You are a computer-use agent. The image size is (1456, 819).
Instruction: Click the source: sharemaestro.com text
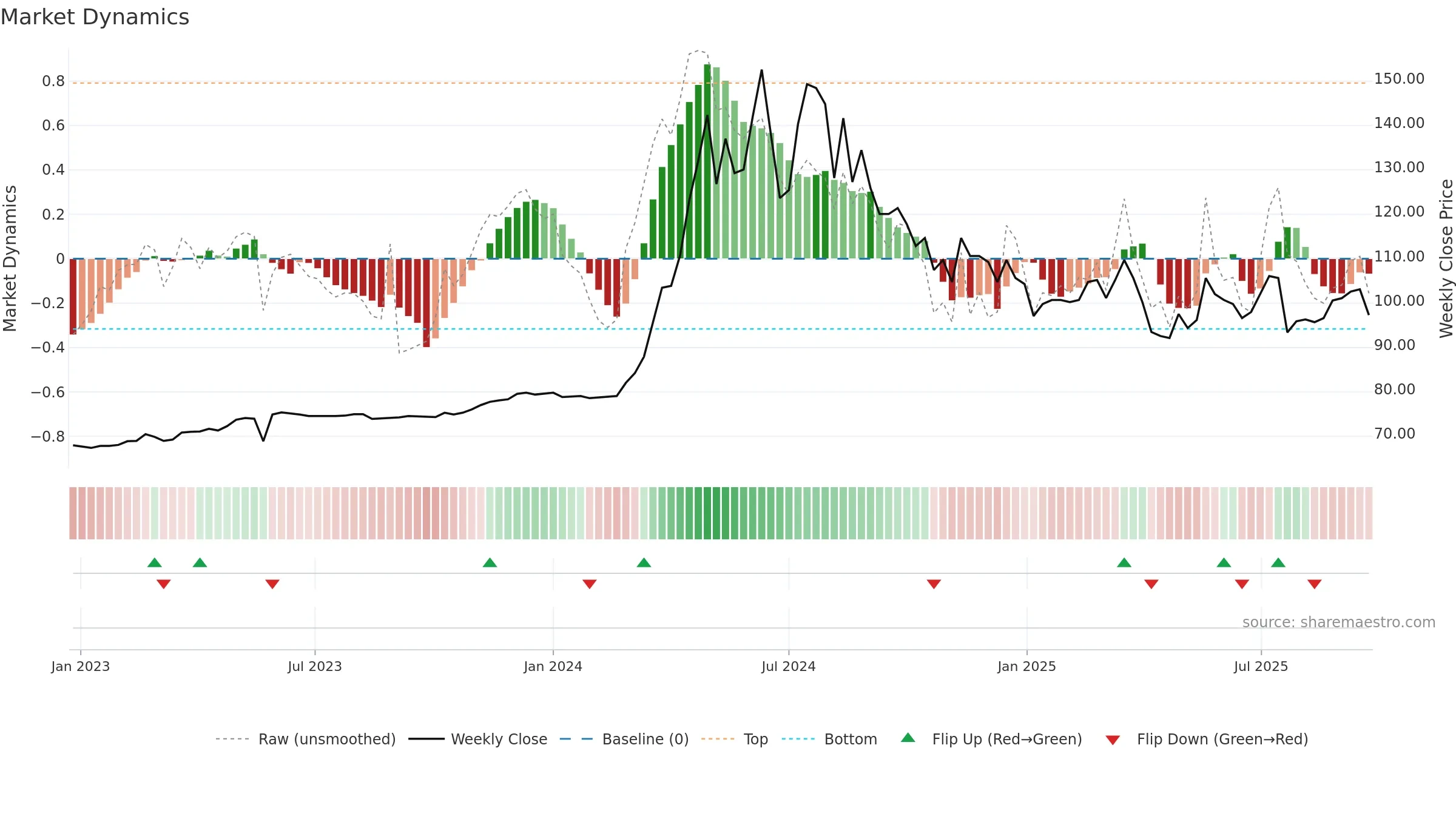1339,622
